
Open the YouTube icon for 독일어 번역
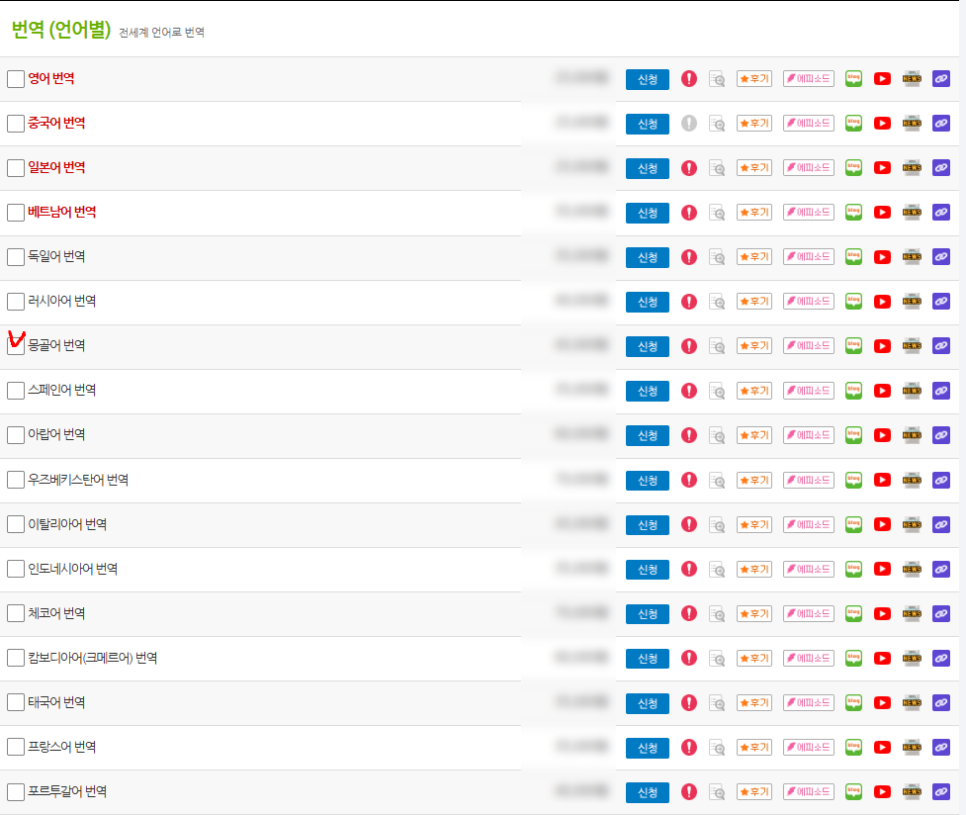pyautogui.click(x=882, y=257)
